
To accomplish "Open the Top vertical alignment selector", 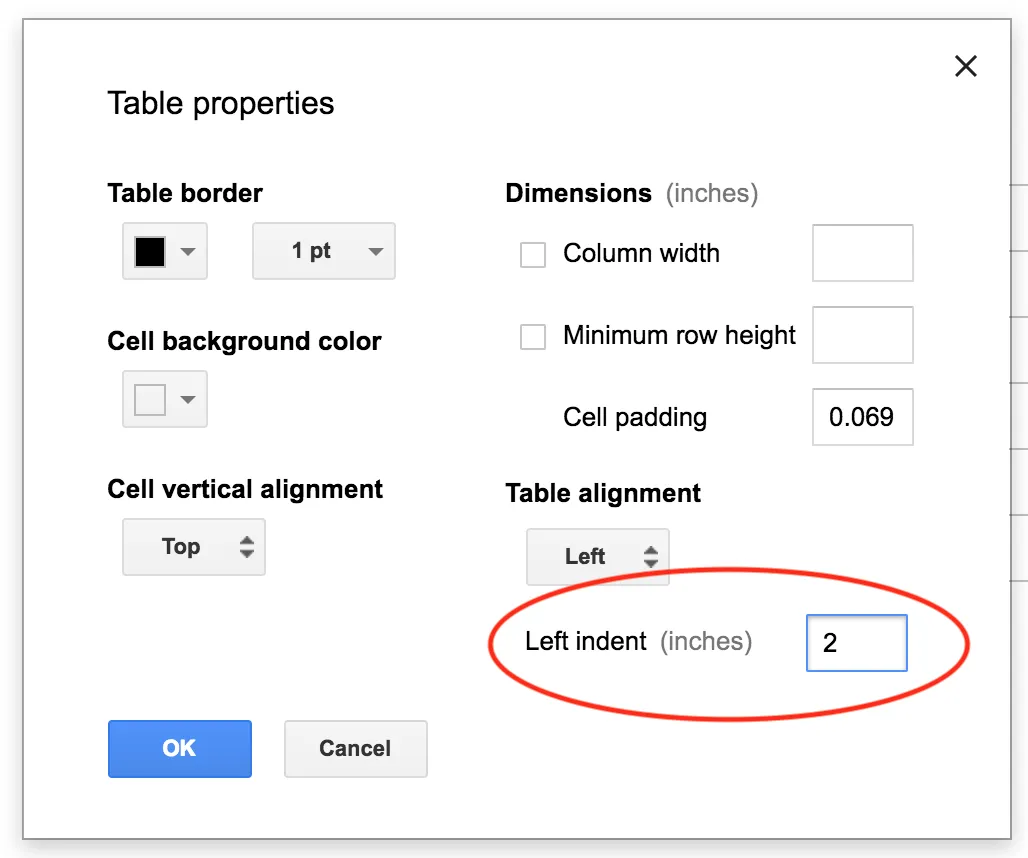I will click(x=193, y=547).
